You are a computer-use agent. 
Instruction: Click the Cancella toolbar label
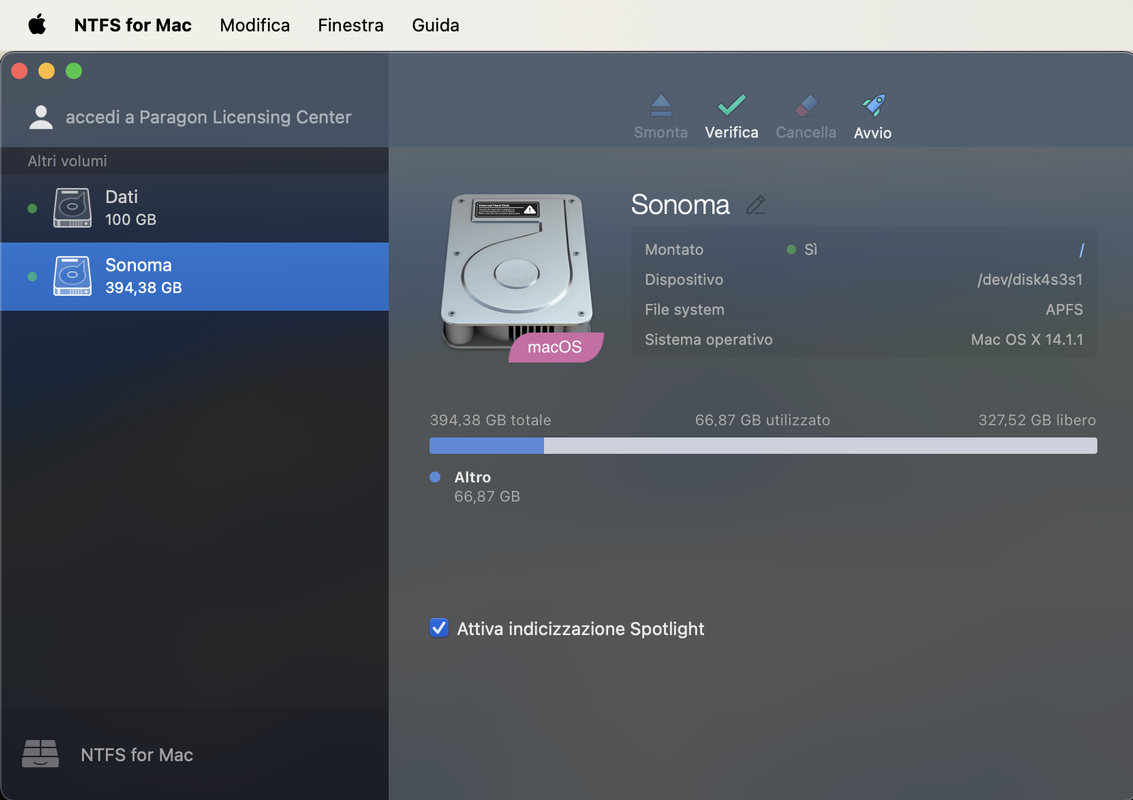click(806, 132)
